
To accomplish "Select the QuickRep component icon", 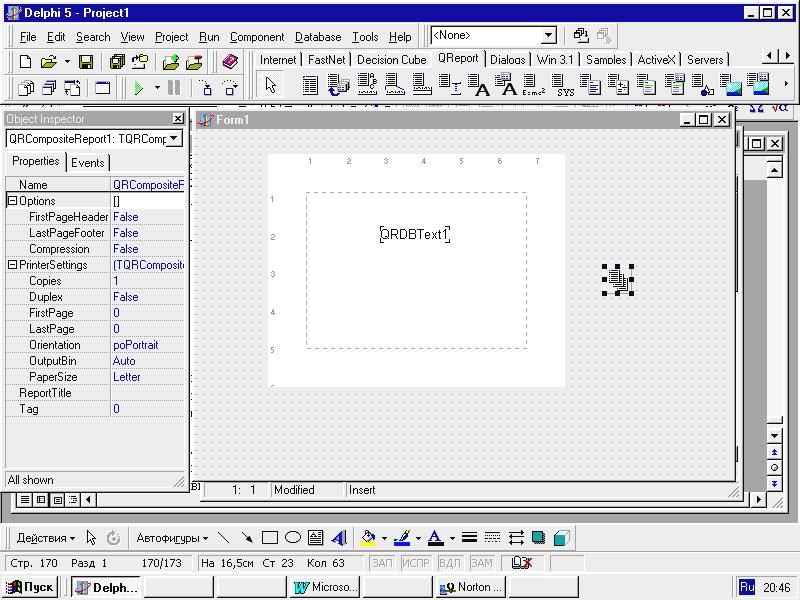I will [310, 85].
